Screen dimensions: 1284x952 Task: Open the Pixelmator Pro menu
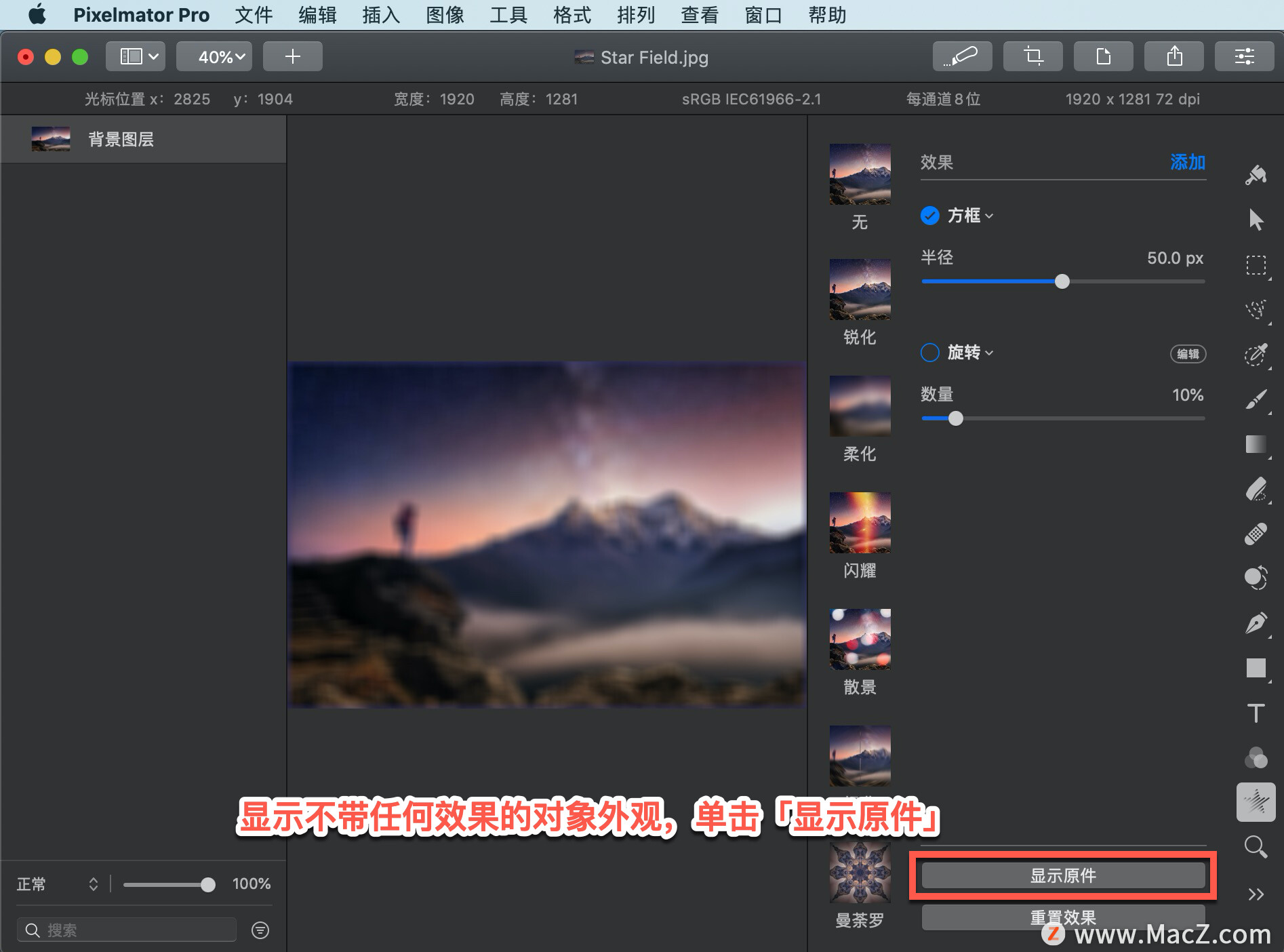coord(141,14)
